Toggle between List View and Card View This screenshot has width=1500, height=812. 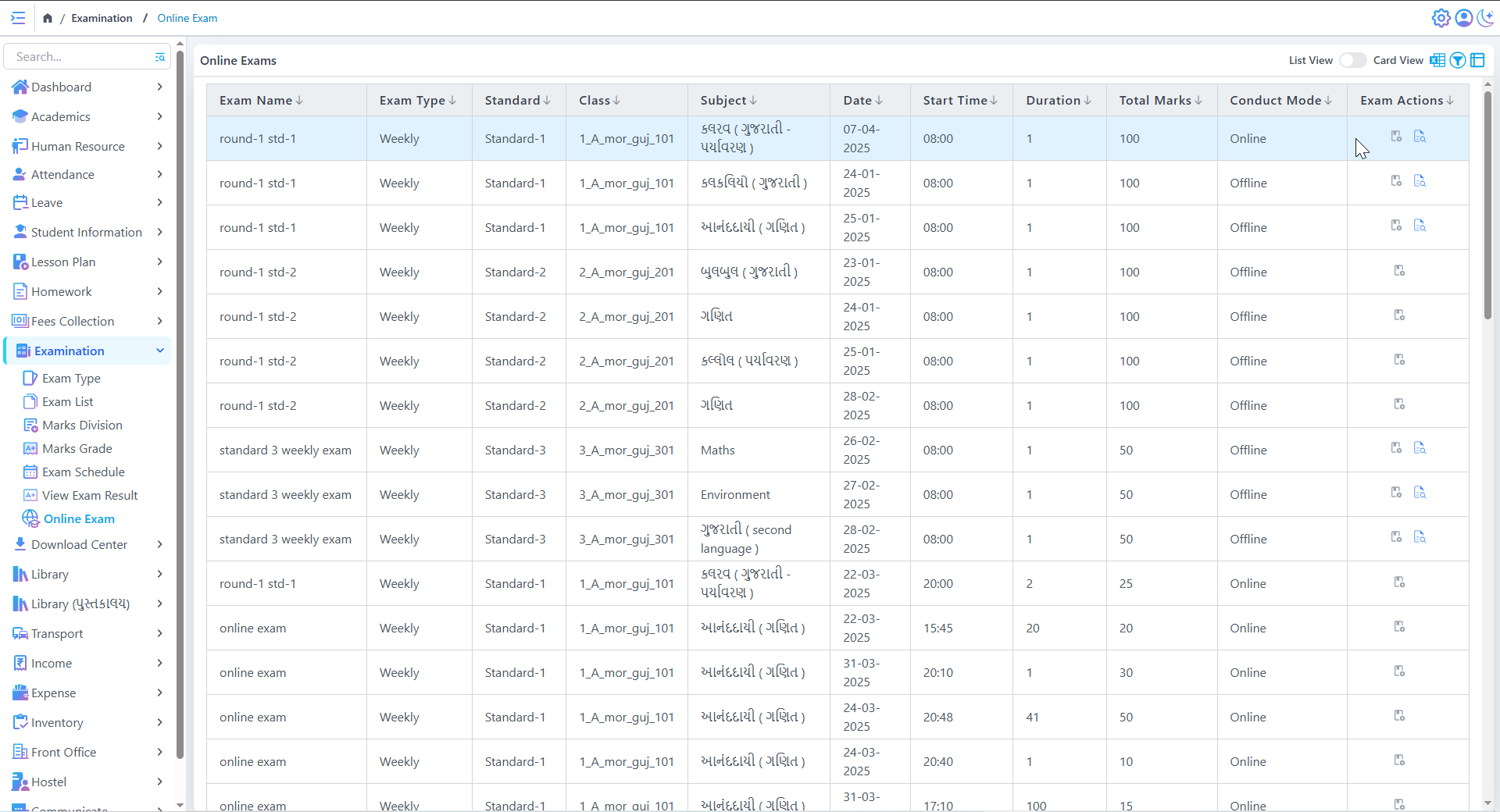[1352, 60]
